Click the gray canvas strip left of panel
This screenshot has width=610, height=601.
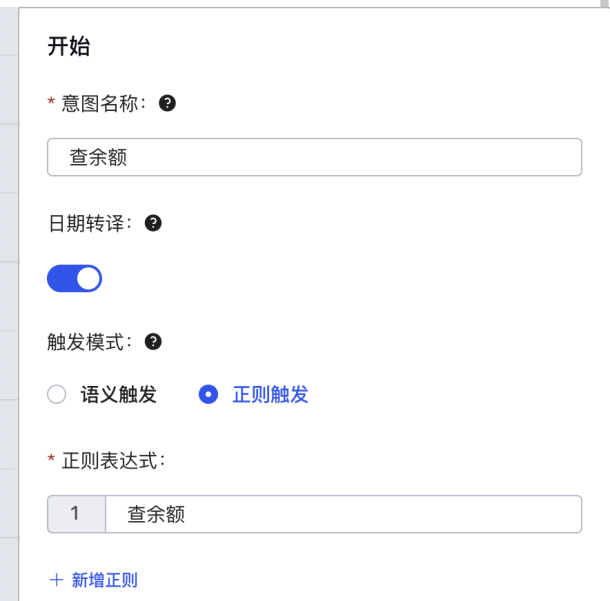[x=9, y=303]
